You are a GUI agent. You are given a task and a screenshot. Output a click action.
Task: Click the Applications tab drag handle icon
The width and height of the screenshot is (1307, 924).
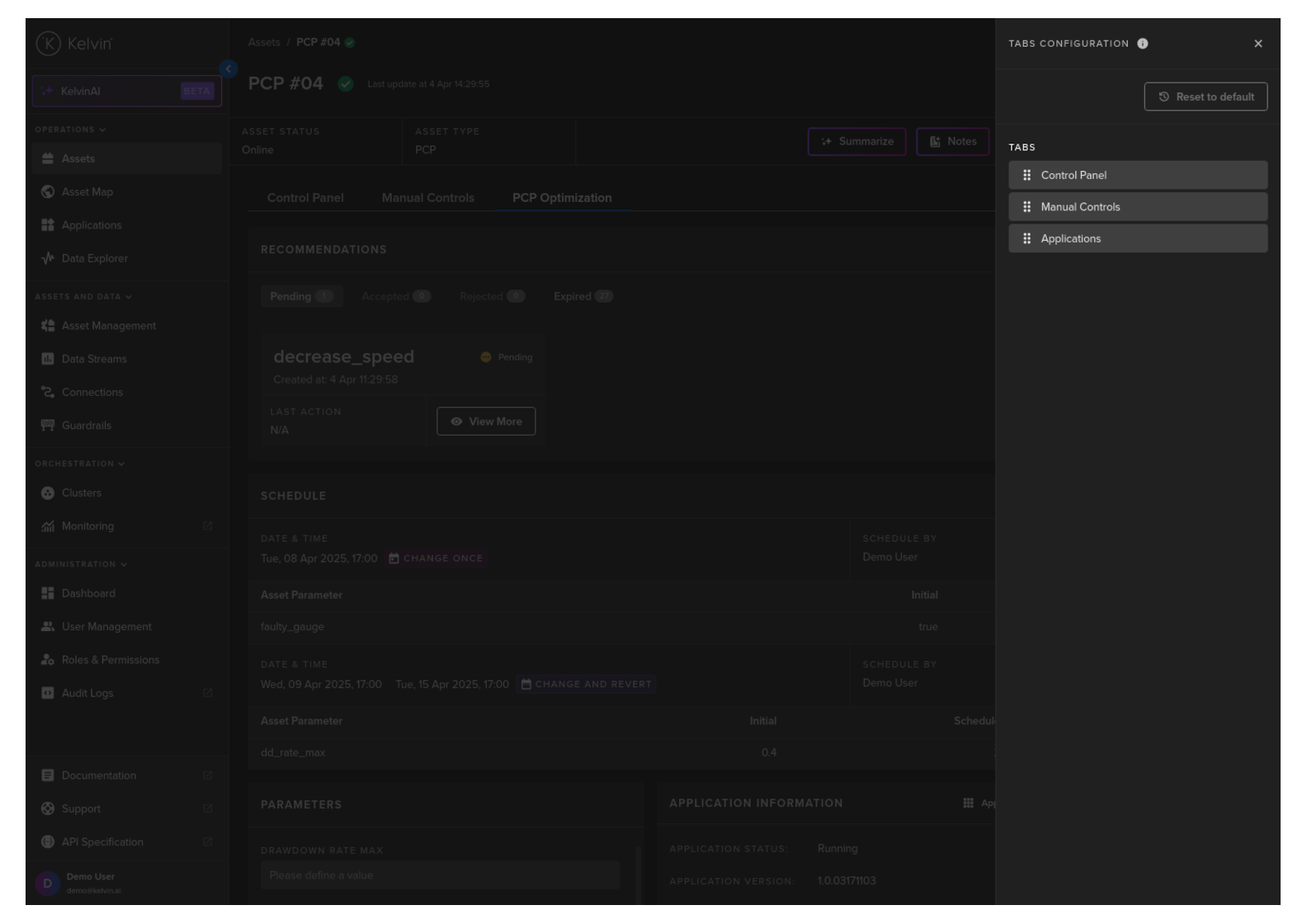pos(1026,238)
